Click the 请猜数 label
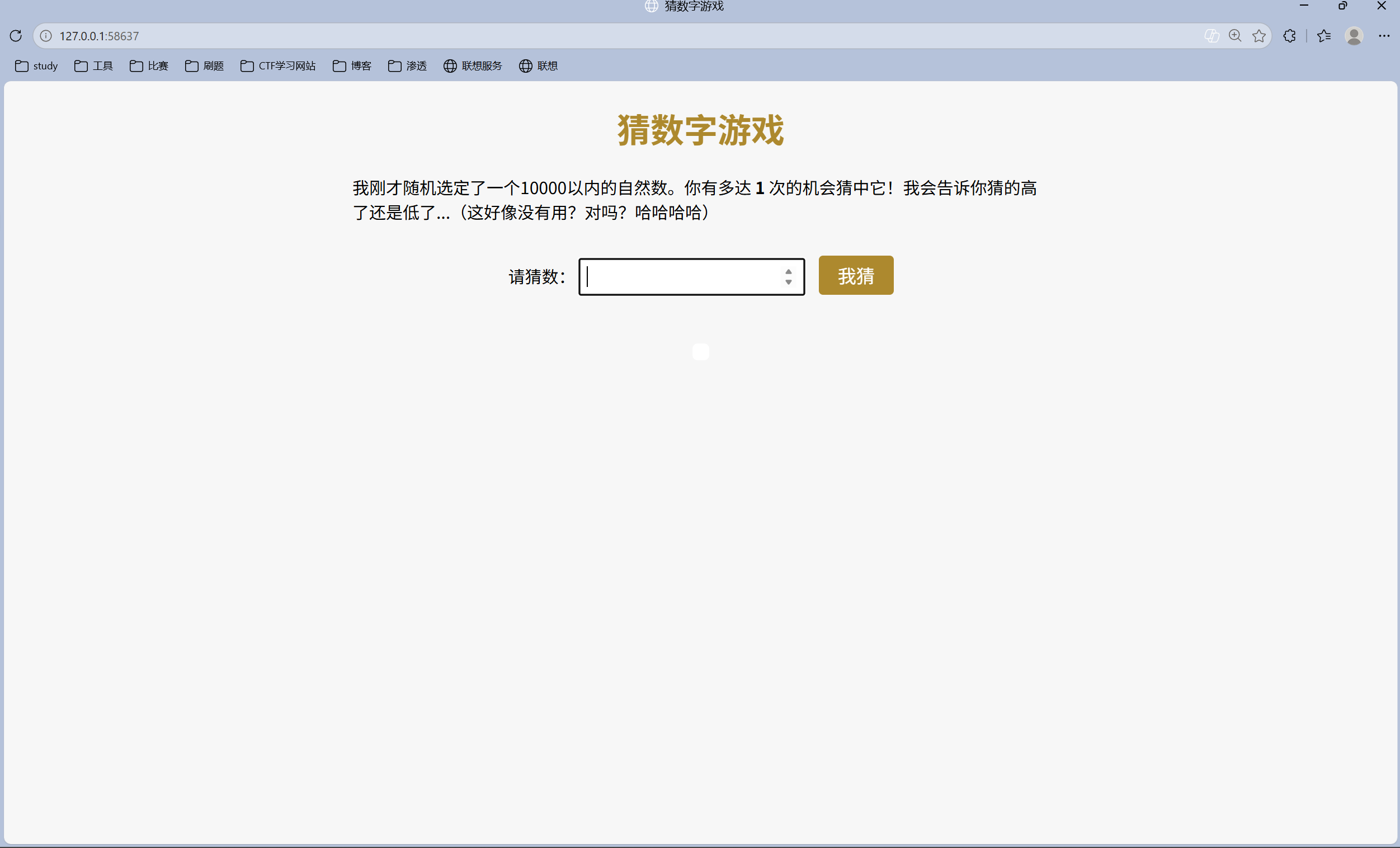The image size is (1400, 848). pos(537,277)
